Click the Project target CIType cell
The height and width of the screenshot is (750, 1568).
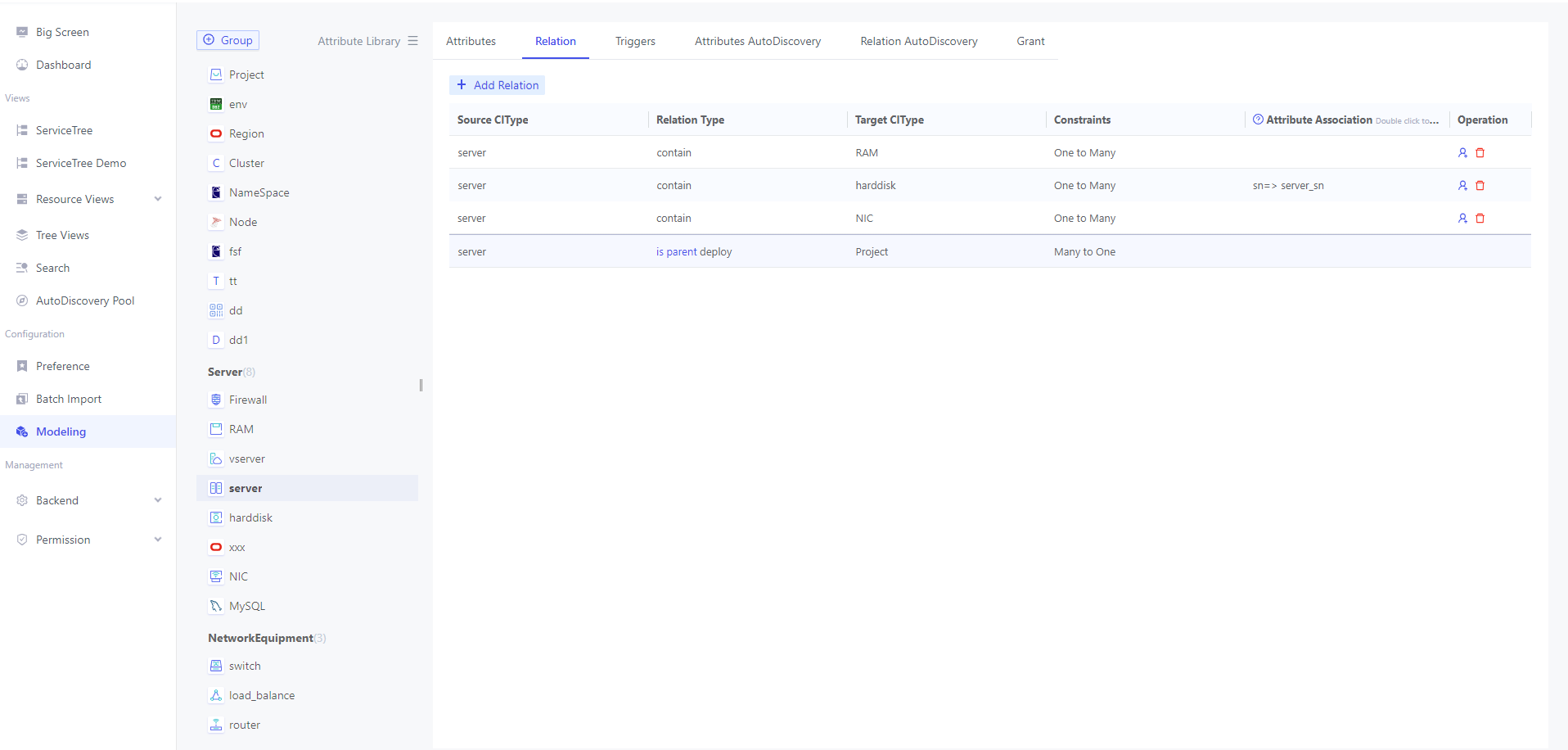(x=872, y=251)
